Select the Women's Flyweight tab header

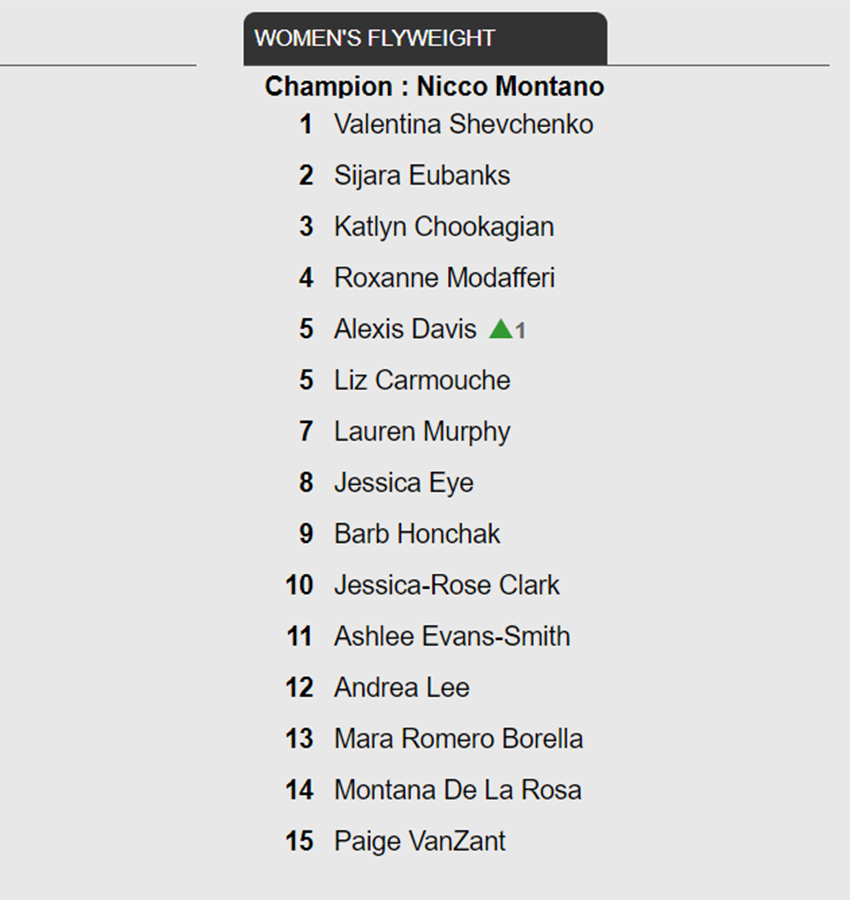point(425,38)
